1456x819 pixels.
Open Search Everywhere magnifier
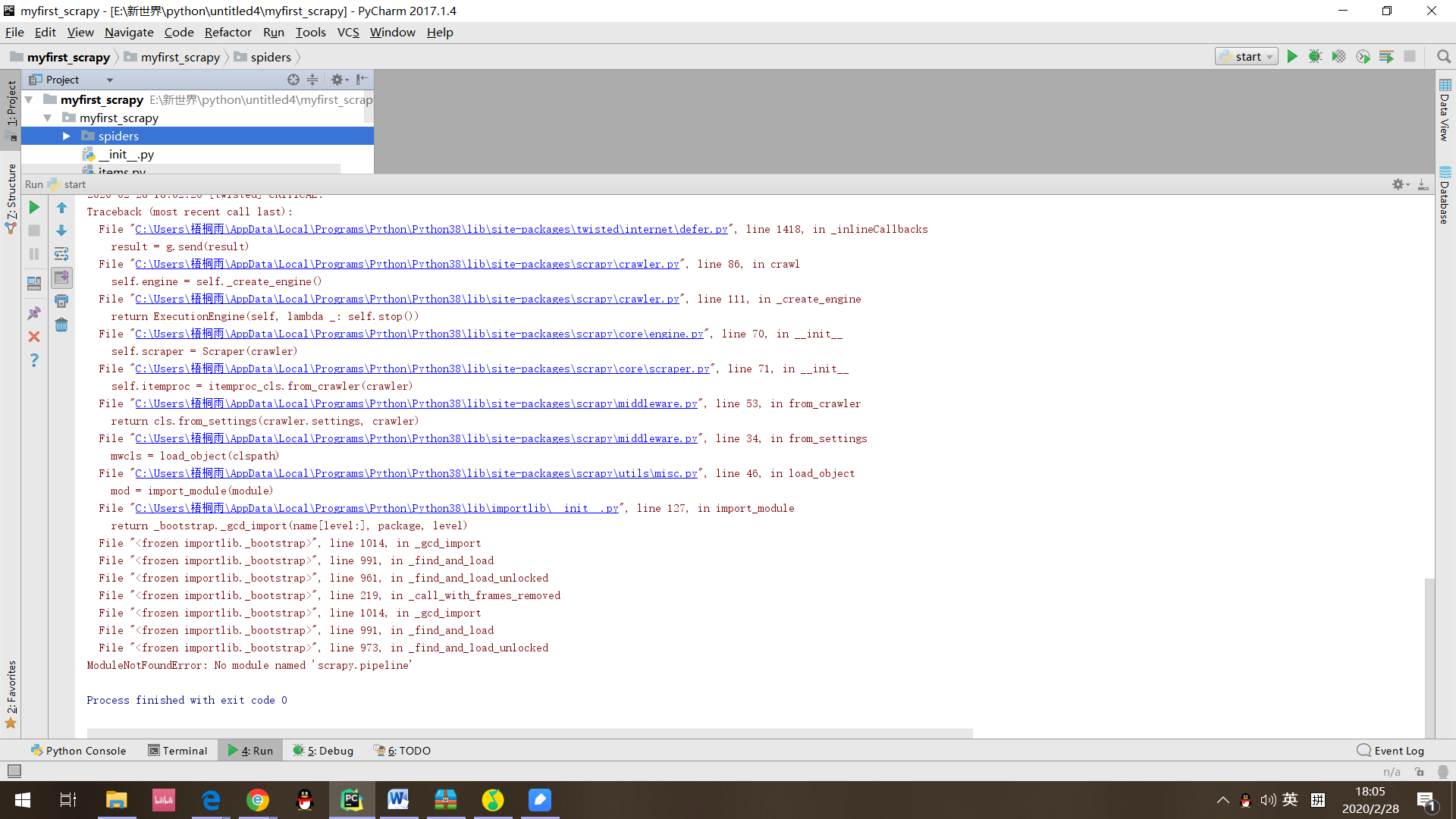coord(1443,56)
